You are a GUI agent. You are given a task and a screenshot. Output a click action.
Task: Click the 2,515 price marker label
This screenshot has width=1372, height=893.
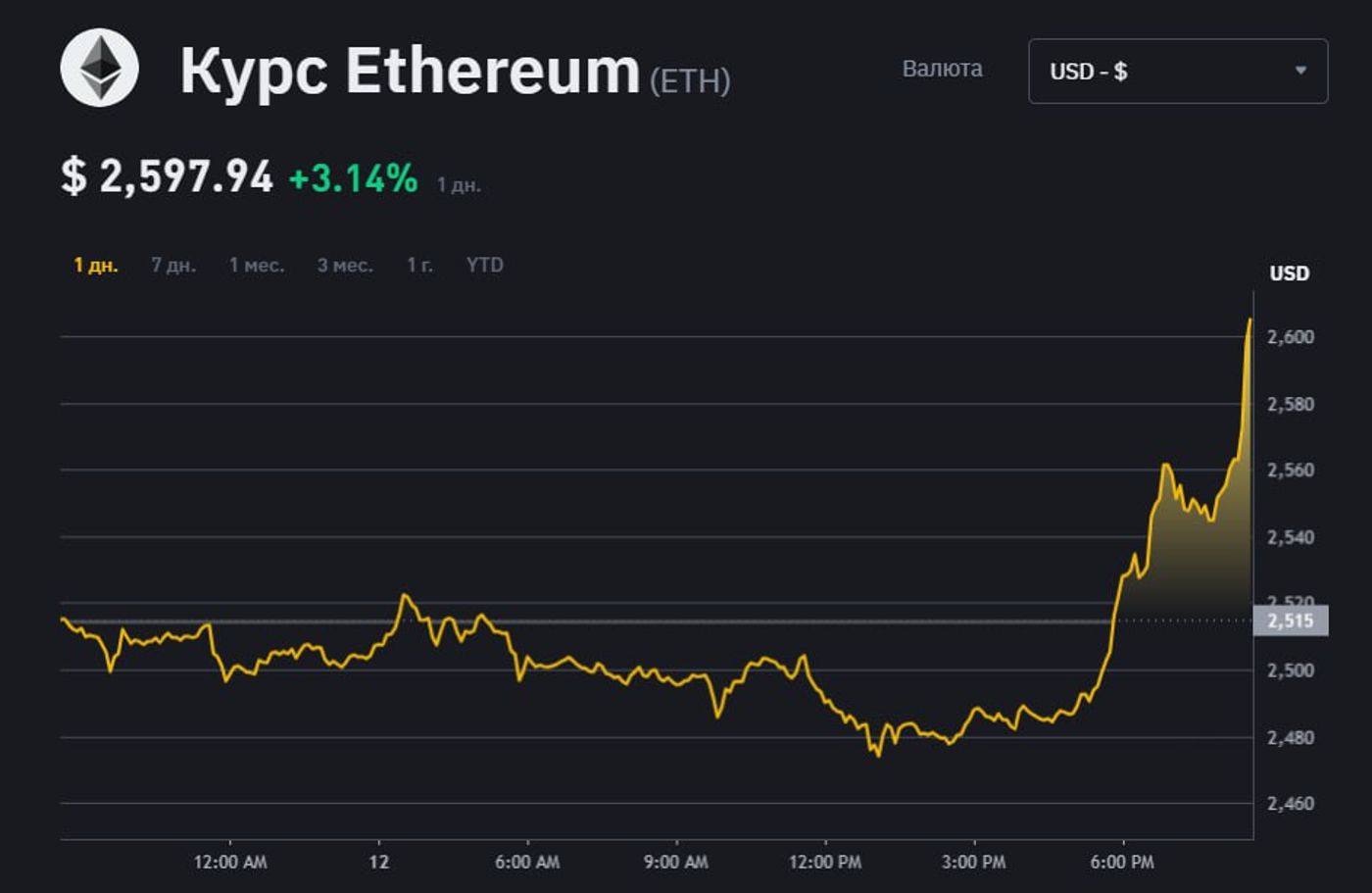coord(1291,620)
